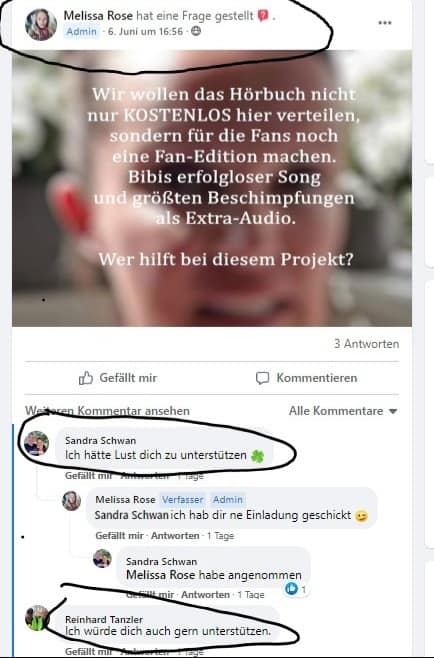Click the Admin badge in the post header
Image resolution: width=434 pixels, height=658 pixels.
[81, 31]
